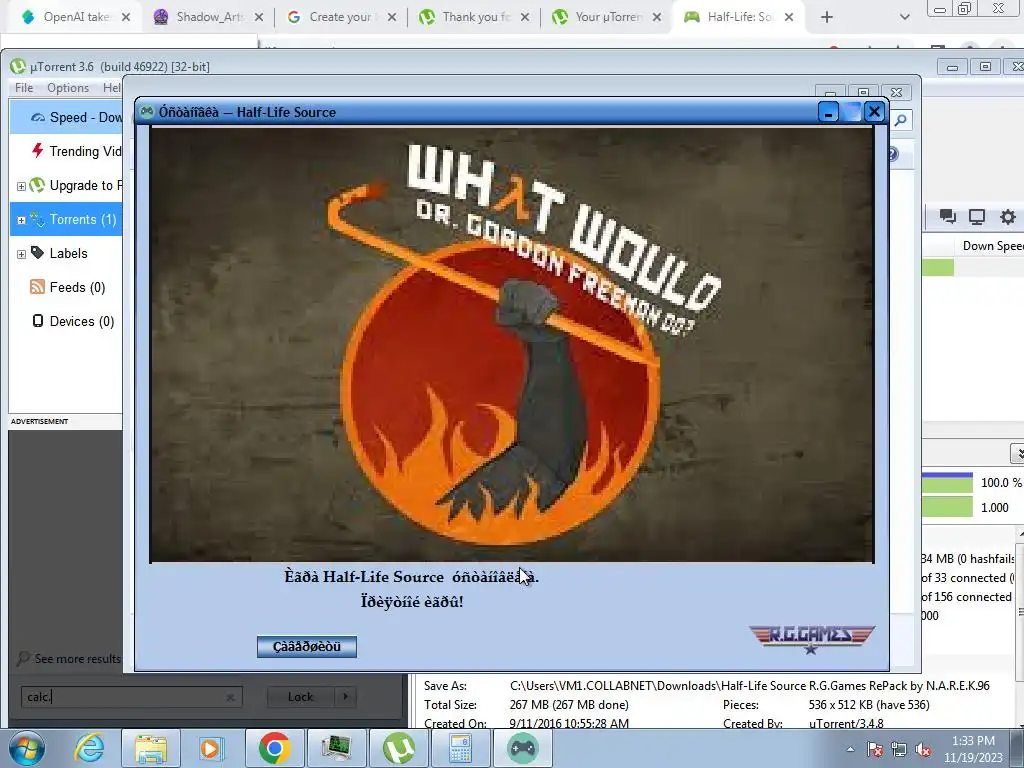The image size is (1024, 768).
Task: Click the installer finish button at bottom left
Action: point(306,647)
